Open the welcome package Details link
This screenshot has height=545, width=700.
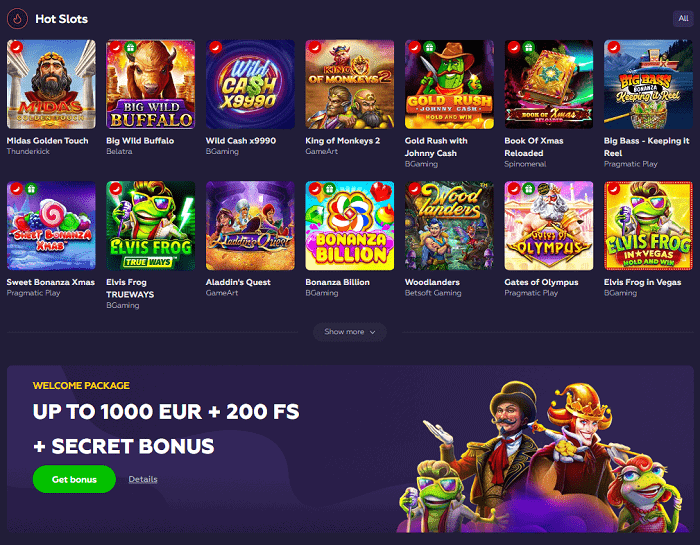click(143, 479)
